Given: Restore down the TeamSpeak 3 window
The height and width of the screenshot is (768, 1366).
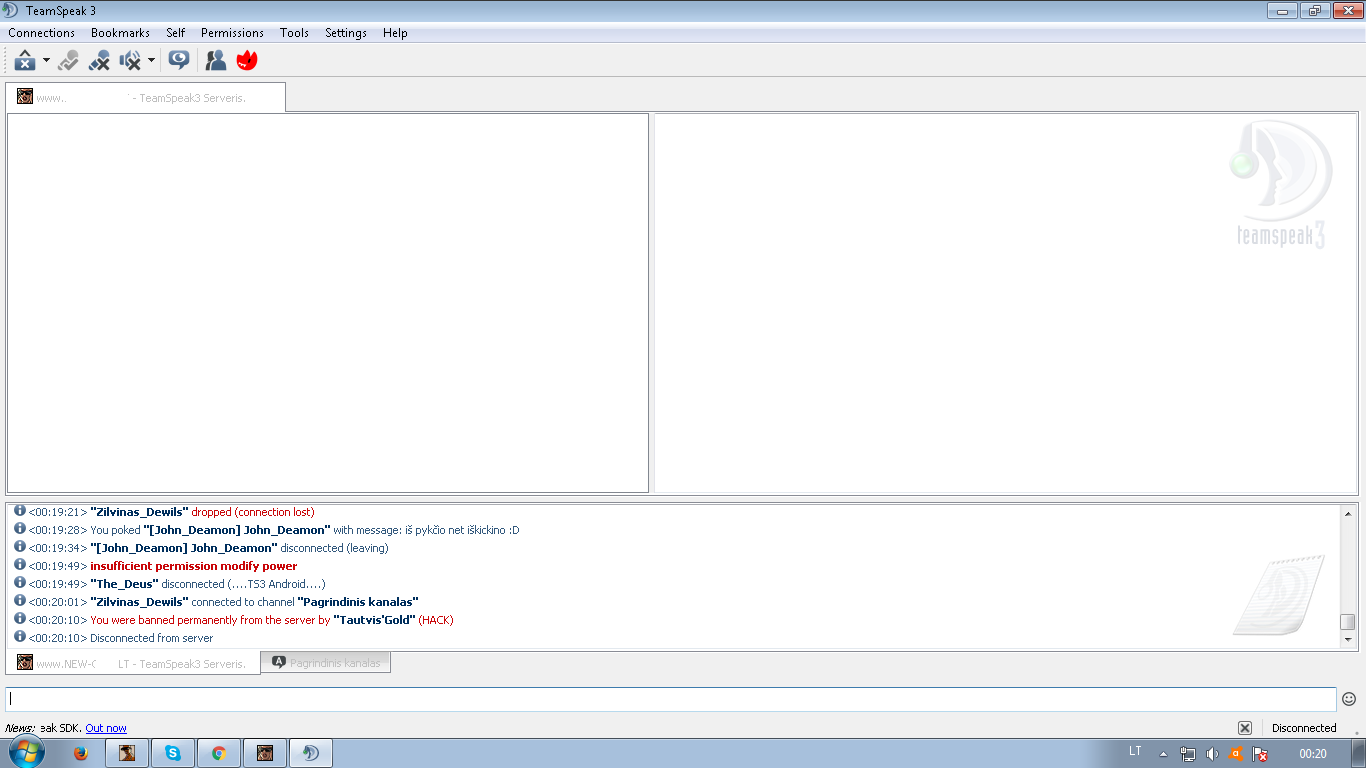Looking at the screenshot, I should point(1313,11).
